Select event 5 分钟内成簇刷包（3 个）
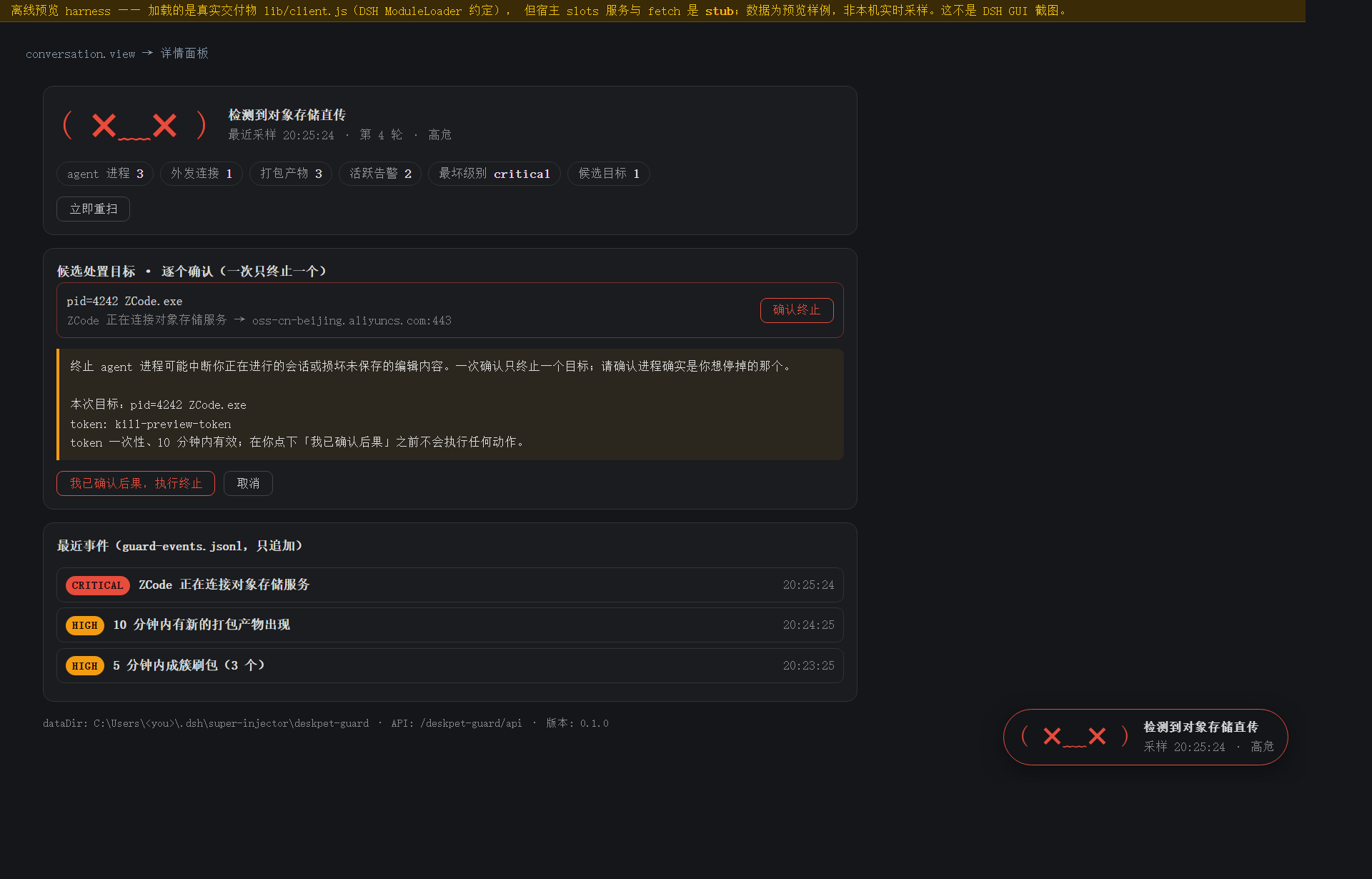This screenshot has width=1372, height=879. (x=450, y=666)
